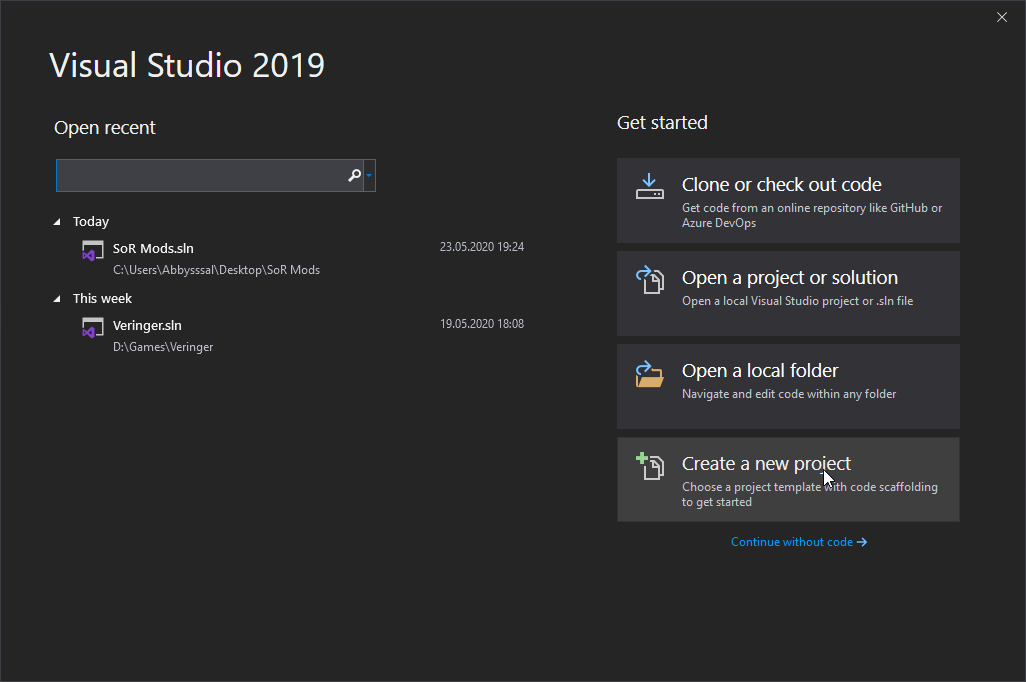This screenshot has height=682, width=1026.
Task: Click the magnifier search icon in recent box
Action: coord(354,176)
